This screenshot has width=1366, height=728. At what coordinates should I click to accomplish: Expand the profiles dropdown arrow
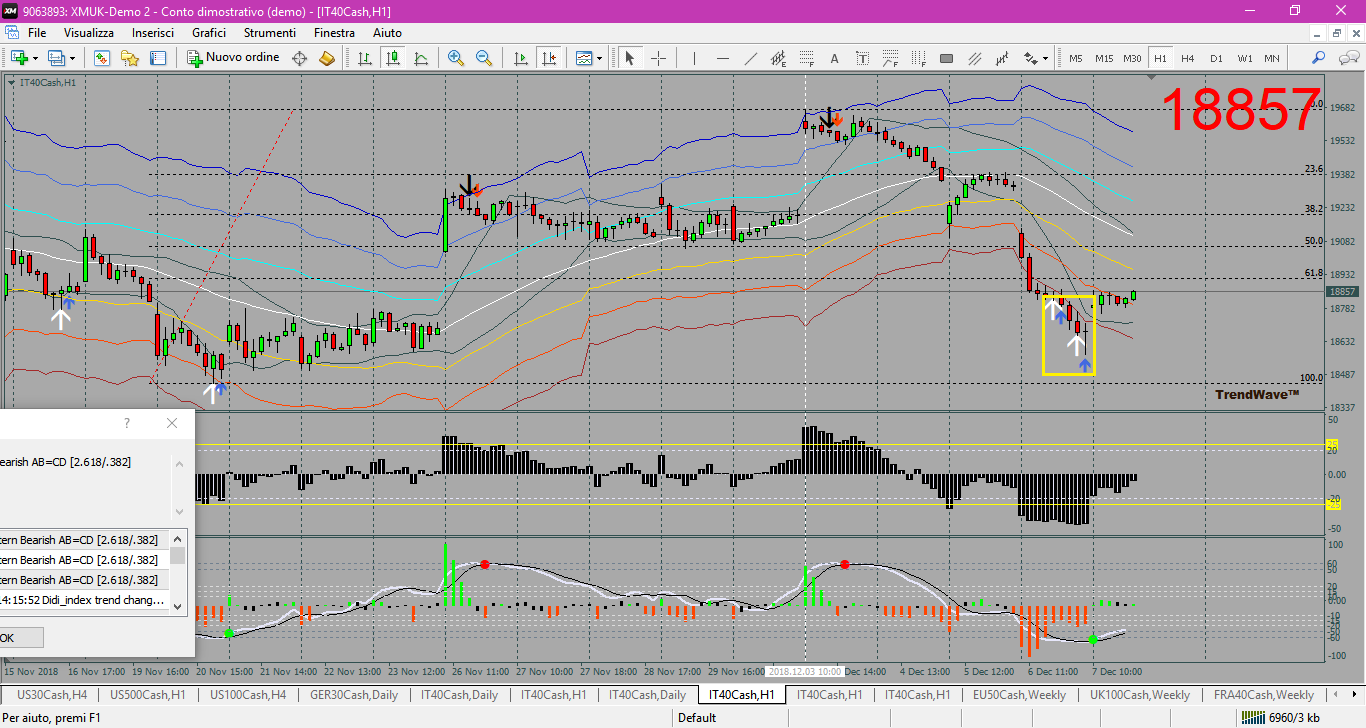click(x=72, y=58)
